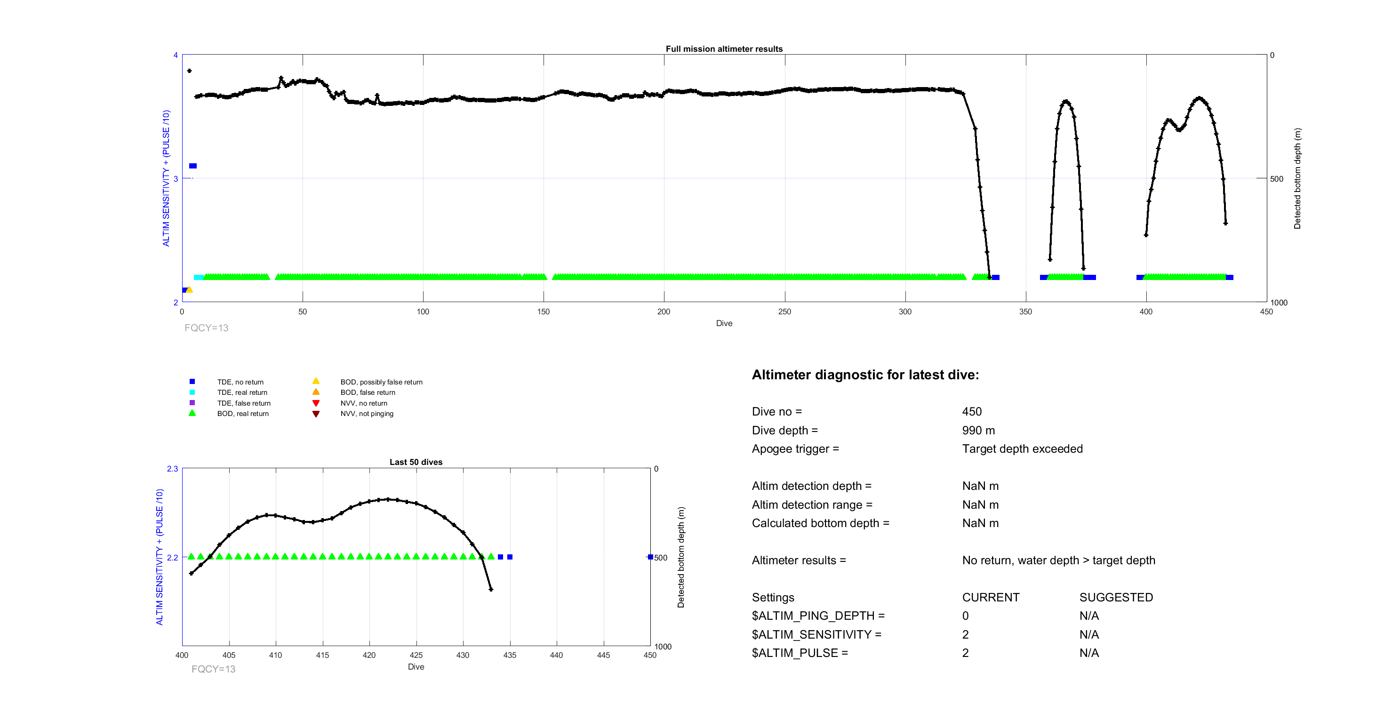Select the legend label 'BOD, possibly false return'
Viewport: 1400px width, 726px height.
coord(381,382)
